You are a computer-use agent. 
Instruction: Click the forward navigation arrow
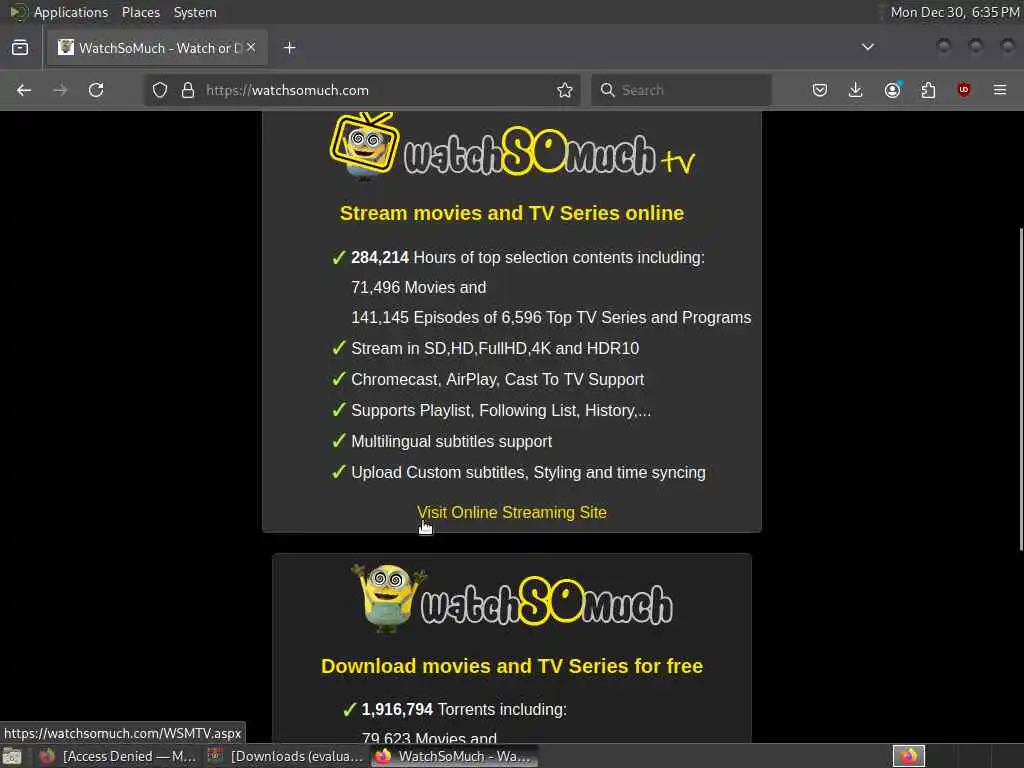60,90
